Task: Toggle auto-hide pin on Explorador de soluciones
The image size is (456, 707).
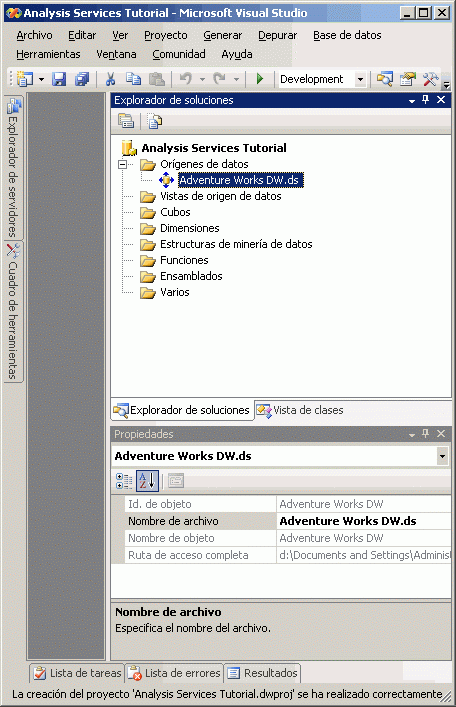Action: [425, 100]
